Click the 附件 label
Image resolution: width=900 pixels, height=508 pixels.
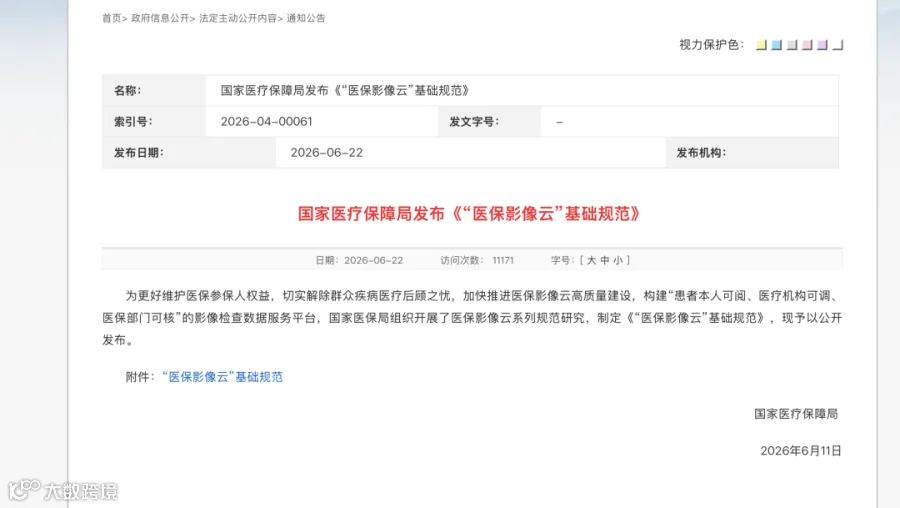click(140, 377)
